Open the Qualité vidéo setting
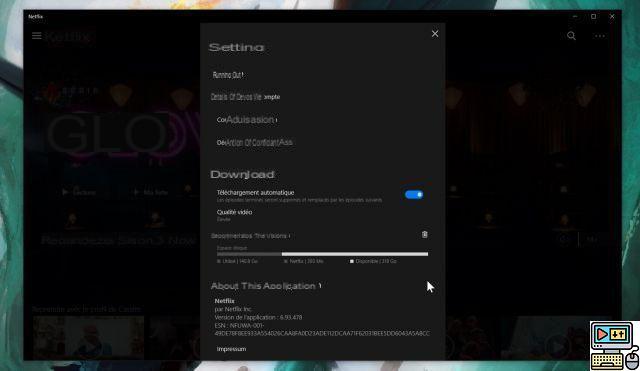Screen dimensions: 640x371 click(x=234, y=215)
